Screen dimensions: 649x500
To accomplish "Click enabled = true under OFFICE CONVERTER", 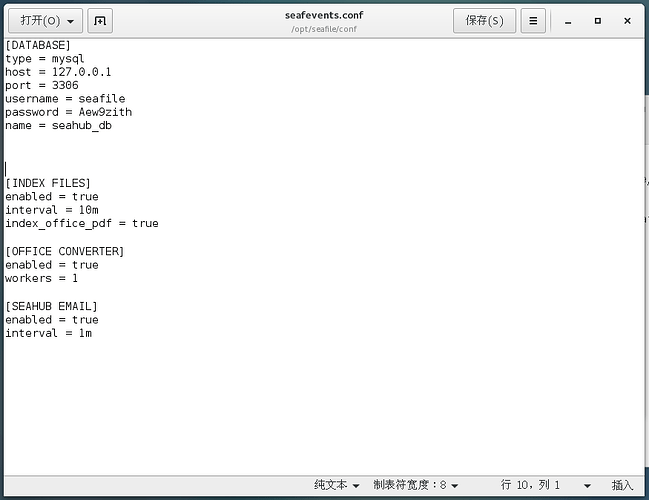I will click(52, 264).
